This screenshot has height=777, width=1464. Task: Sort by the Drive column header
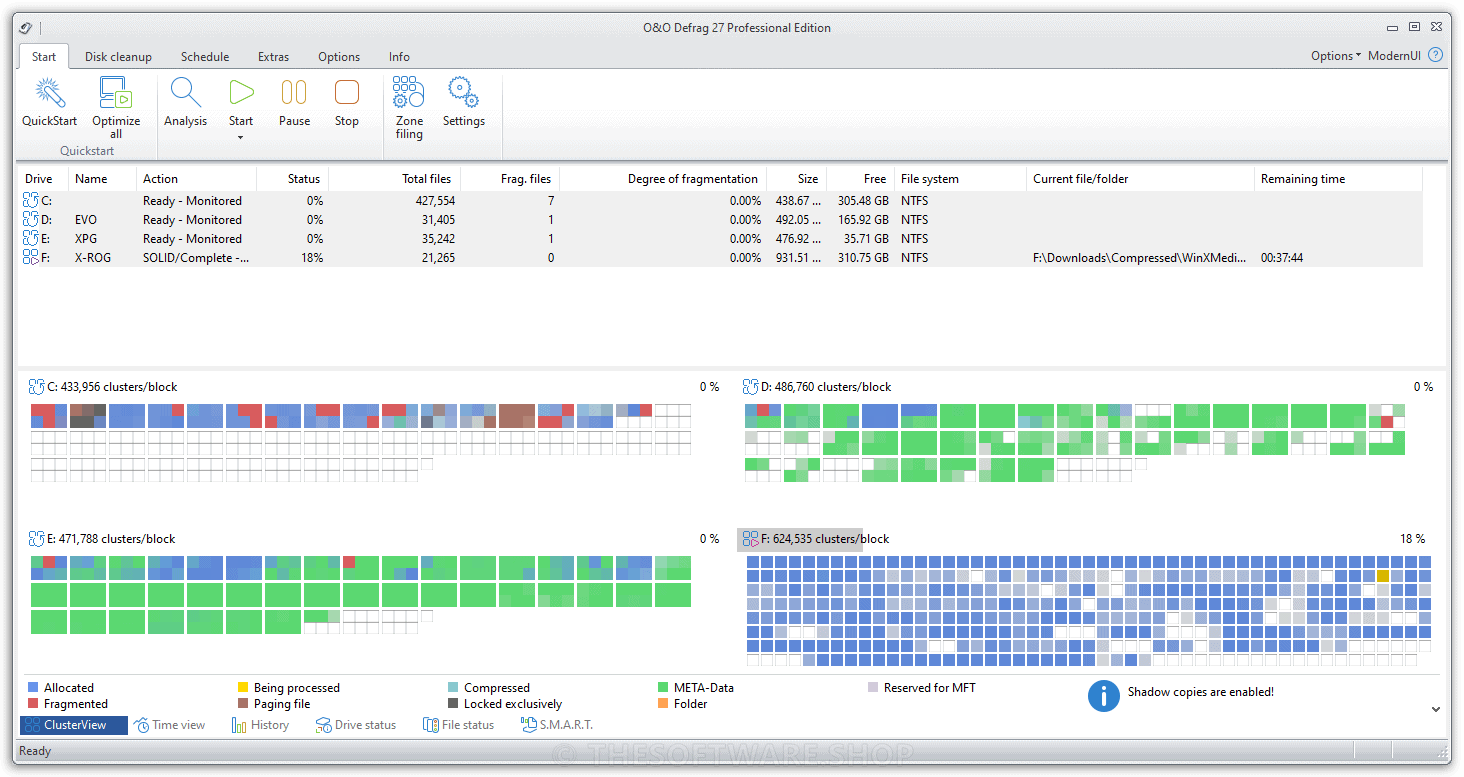pyautogui.click(x=43, y=179)
